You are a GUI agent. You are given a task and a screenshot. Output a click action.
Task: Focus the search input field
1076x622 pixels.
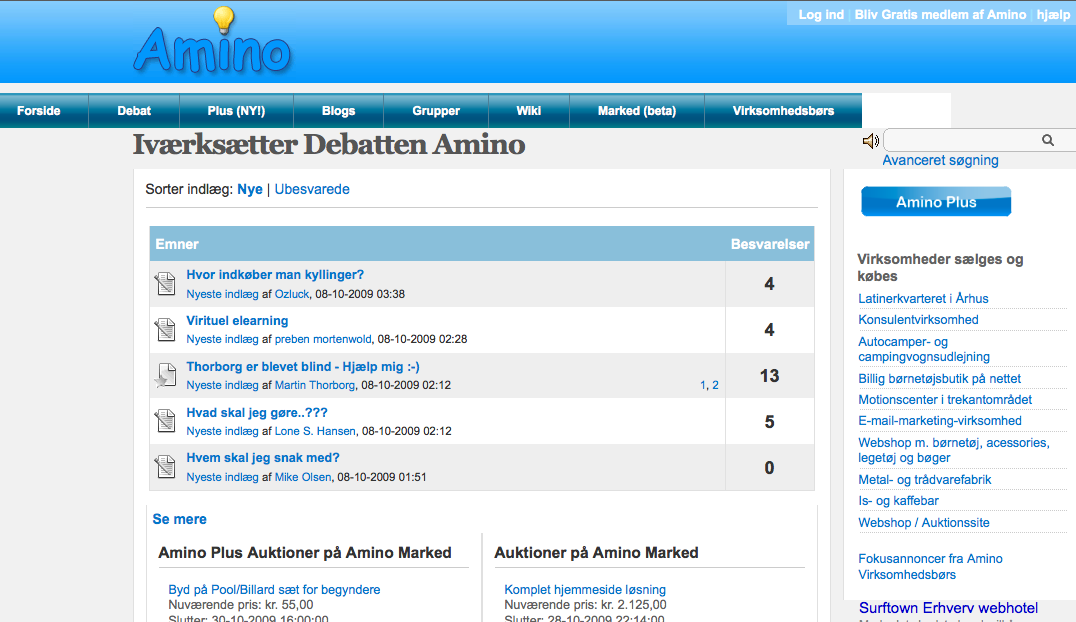(x=960, y=141)
